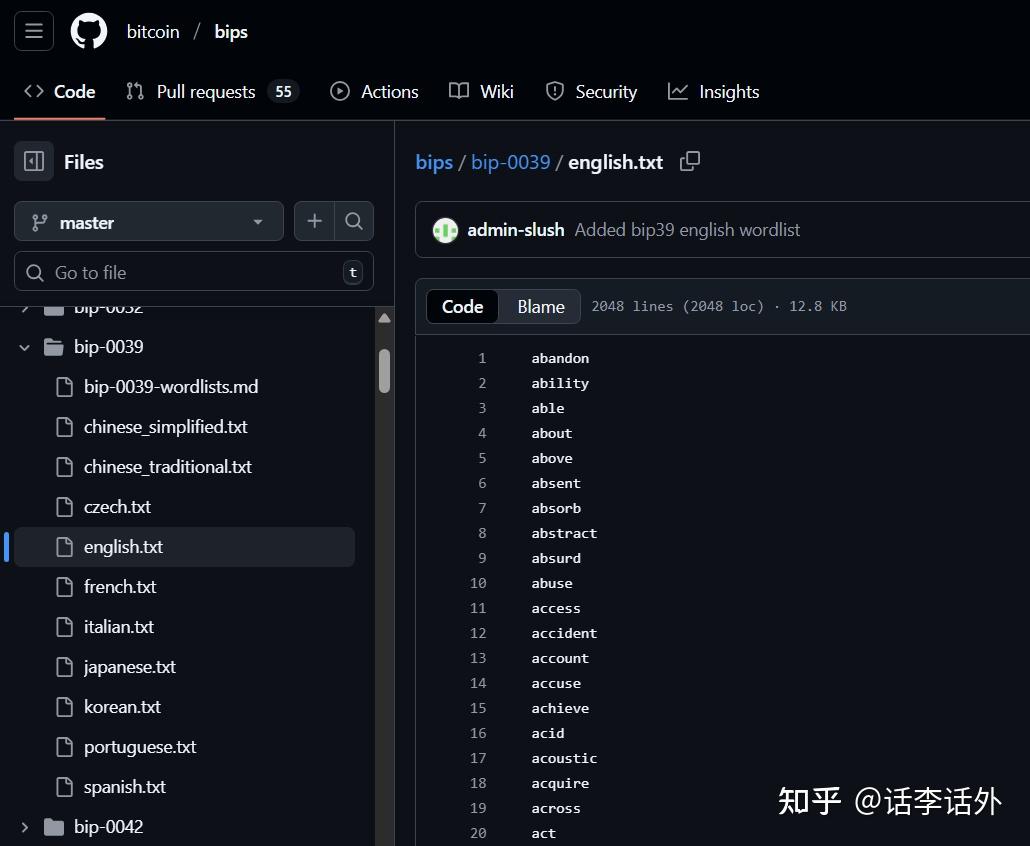Open the Wiki tab
1030x846 pixels.
(481, 91)
